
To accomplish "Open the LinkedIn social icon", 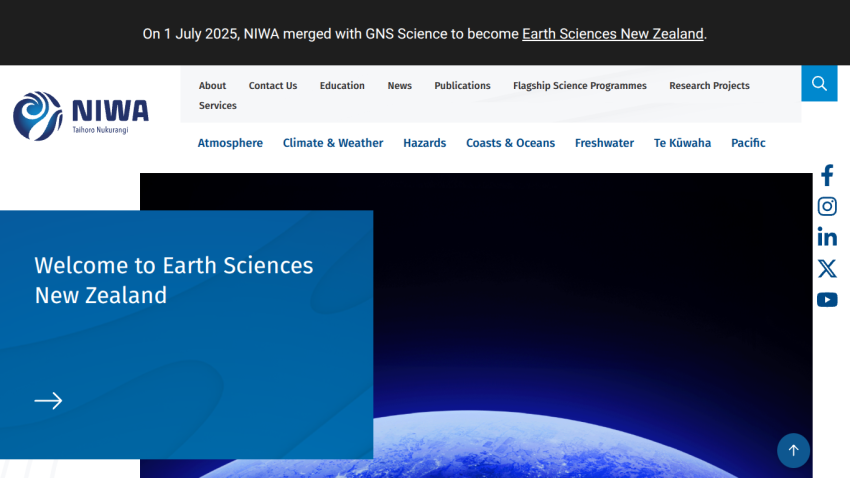I will [x=827, y=237].
